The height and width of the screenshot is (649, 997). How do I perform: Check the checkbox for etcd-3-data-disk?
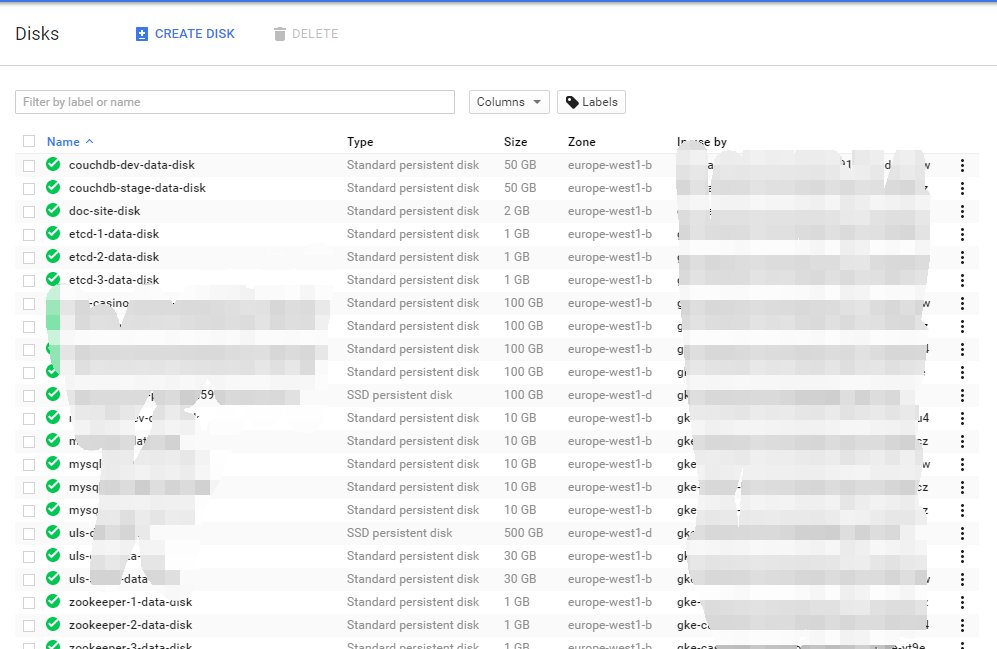pos(28,279)
